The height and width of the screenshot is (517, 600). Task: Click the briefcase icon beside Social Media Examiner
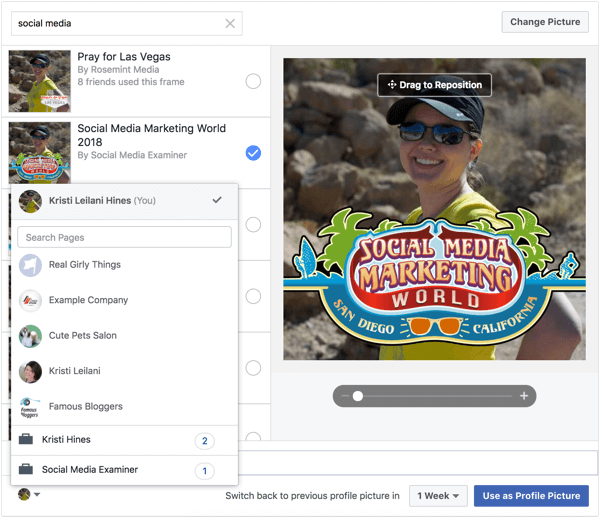pyautogui.click(x=26, y=469)
